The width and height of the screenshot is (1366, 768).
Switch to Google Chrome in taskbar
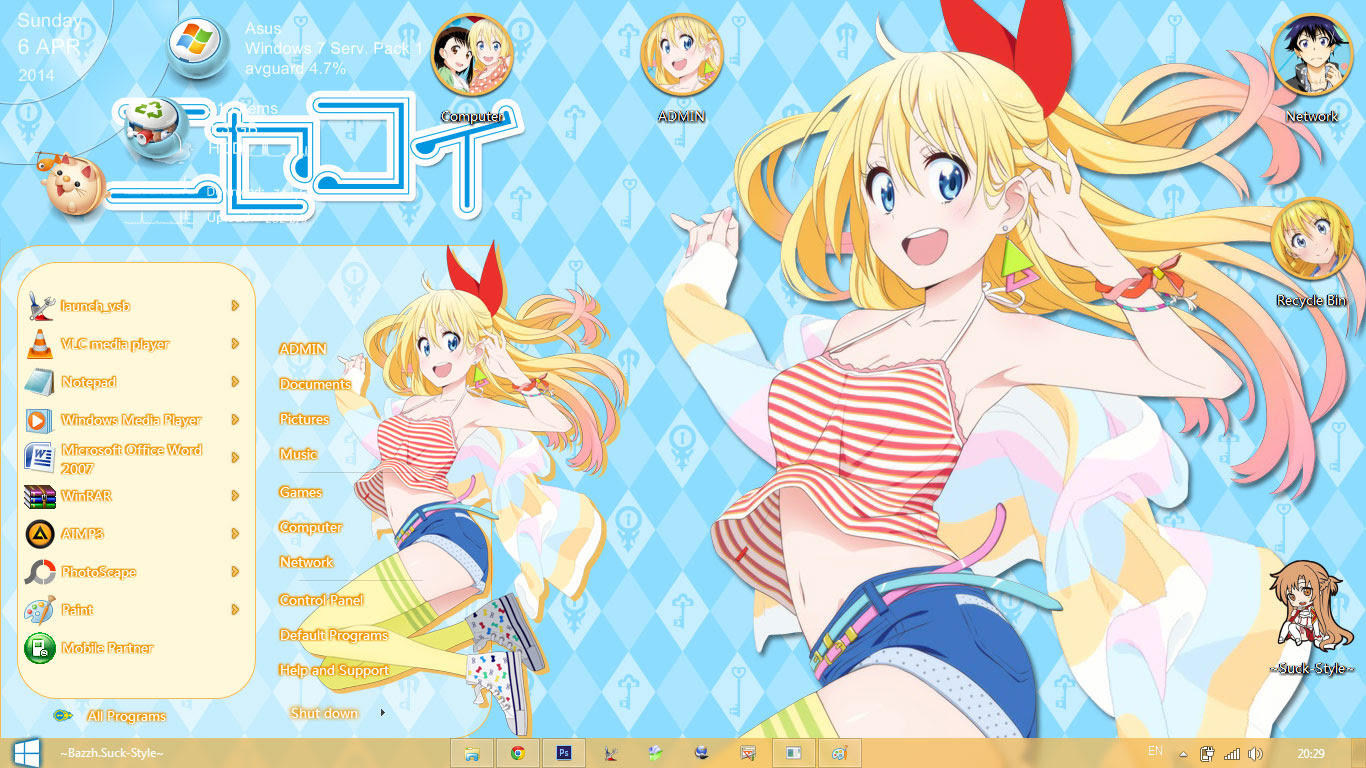[517, 753]
